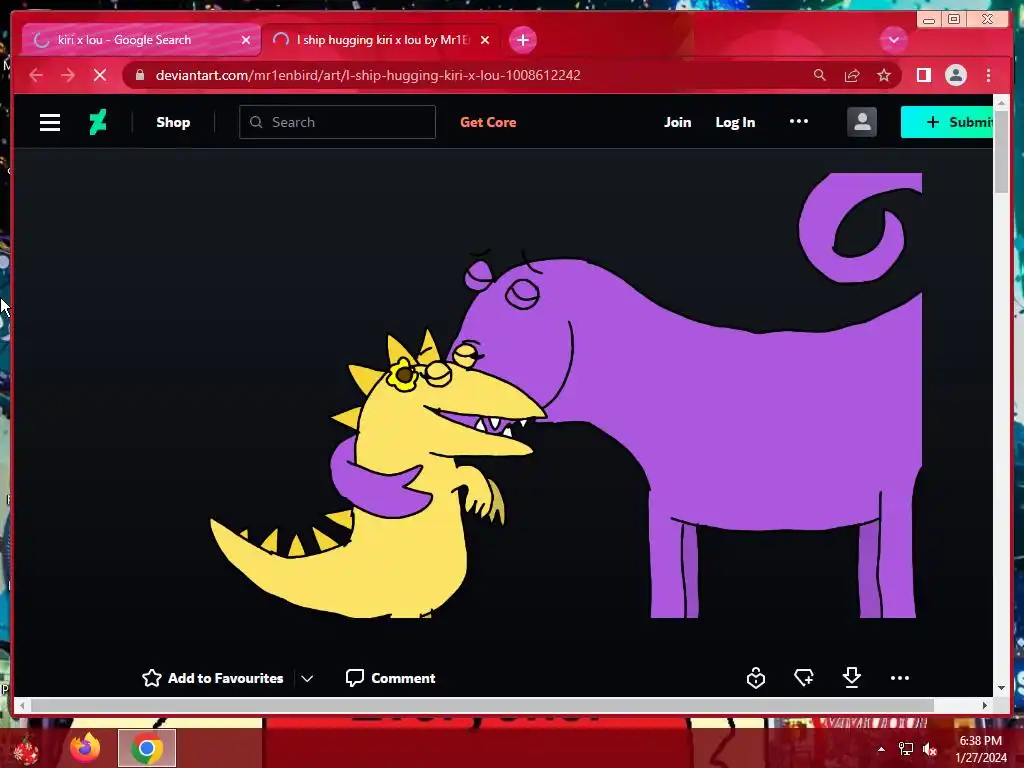Open the Shop page
Image resolution: width=1024 pixels, height=768 pixels.
pyautogui.click(x=173, y=122)
